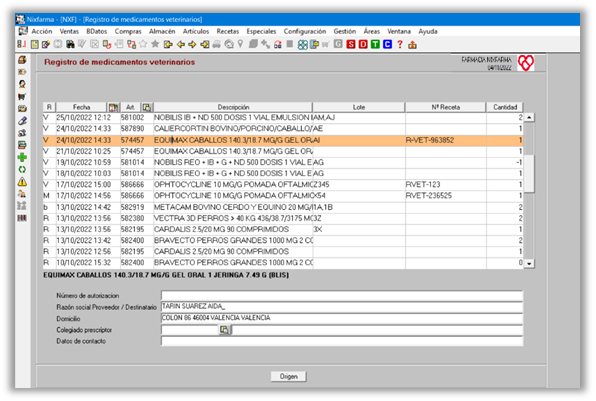Click the yellow new note toolbar icon
Viewport: 596px width, 401px height.
tap(35, 45)
